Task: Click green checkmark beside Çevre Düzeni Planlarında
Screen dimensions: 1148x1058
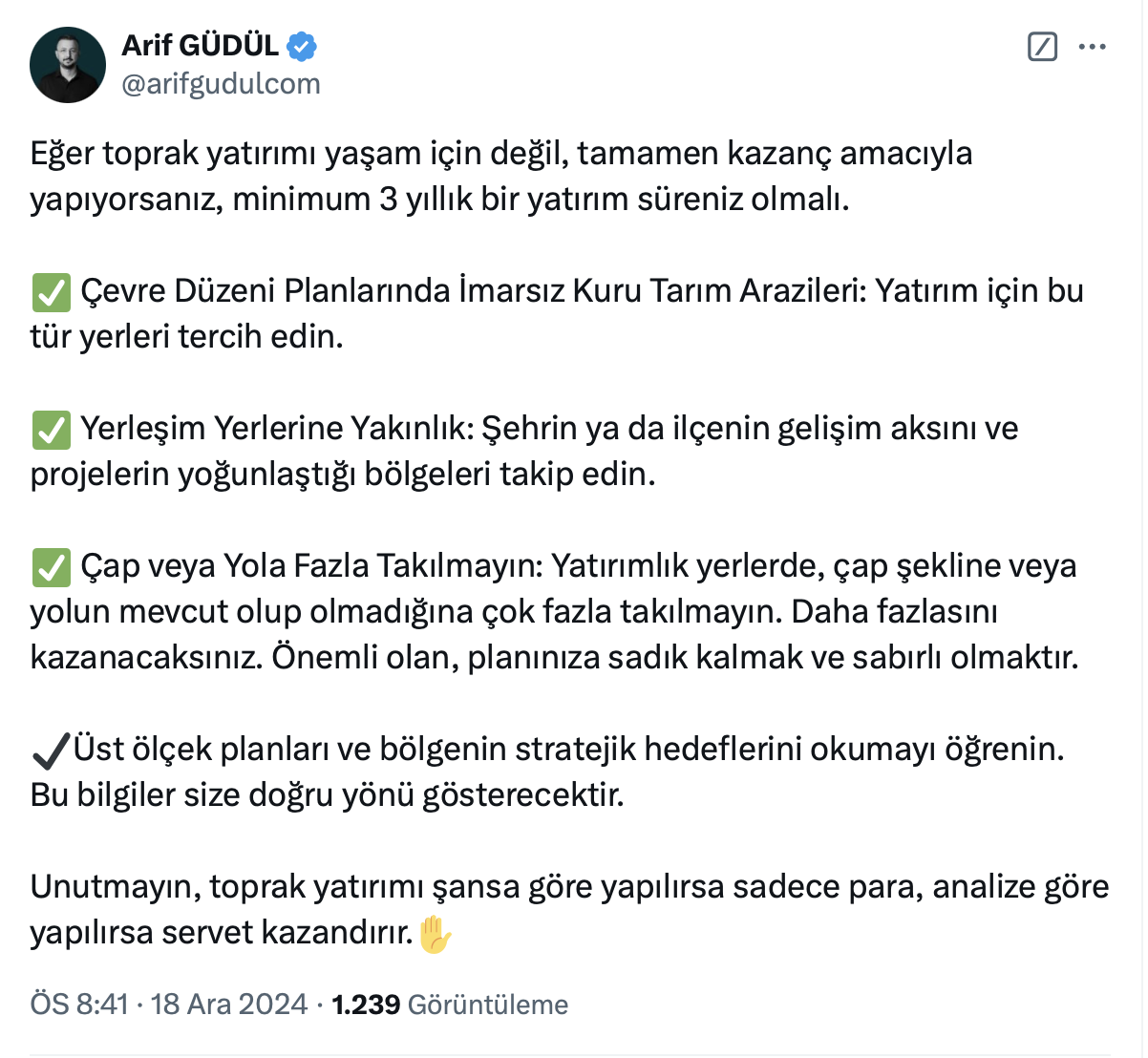Action: point(51,292)
